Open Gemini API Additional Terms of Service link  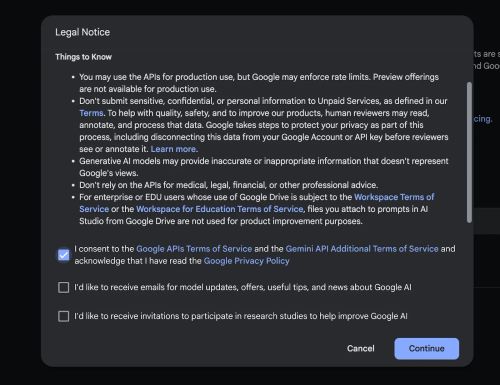[362, 249]
